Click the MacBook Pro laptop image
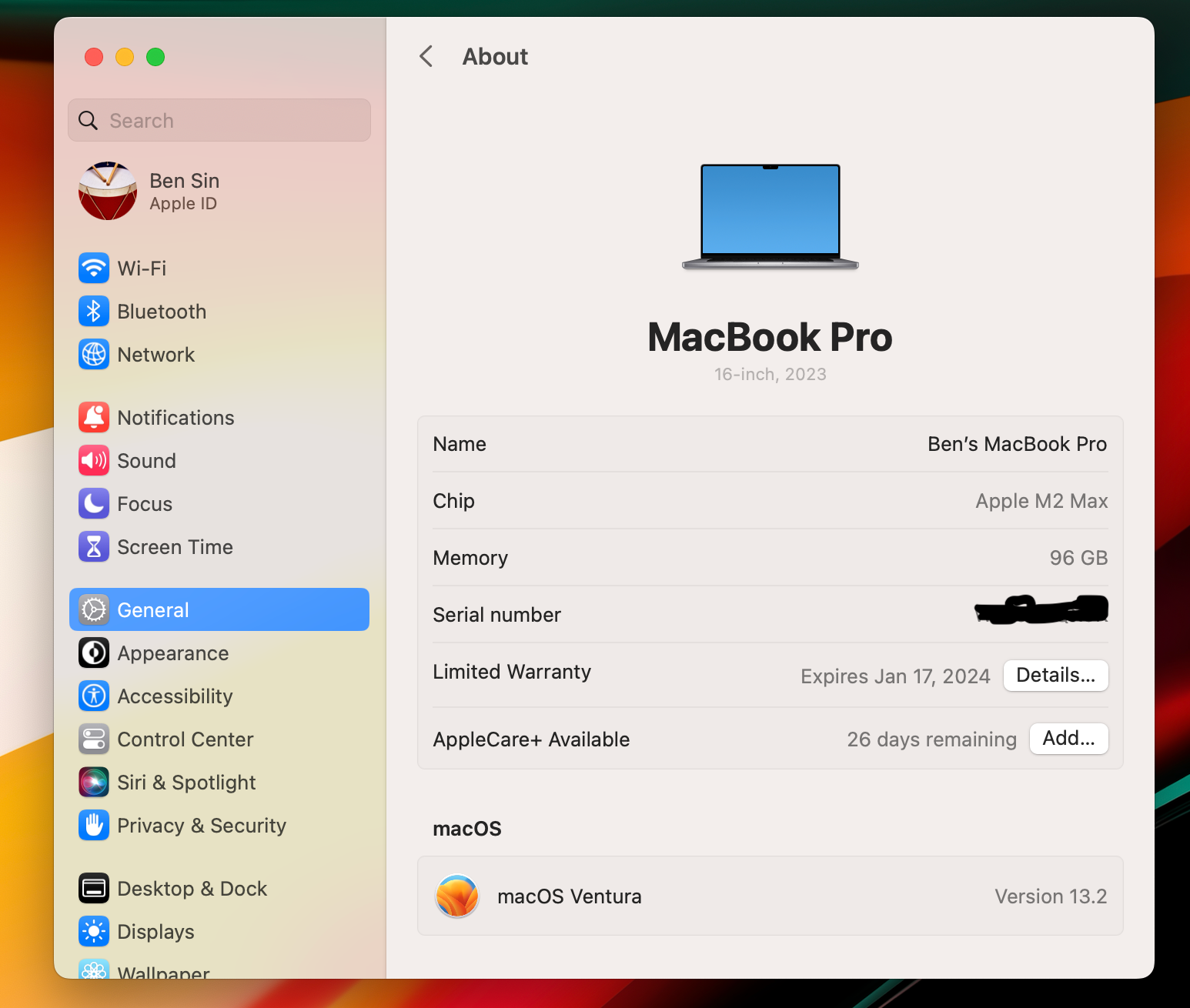The height and width of the screenshot is (1008, 1190). tap(770, 217)
